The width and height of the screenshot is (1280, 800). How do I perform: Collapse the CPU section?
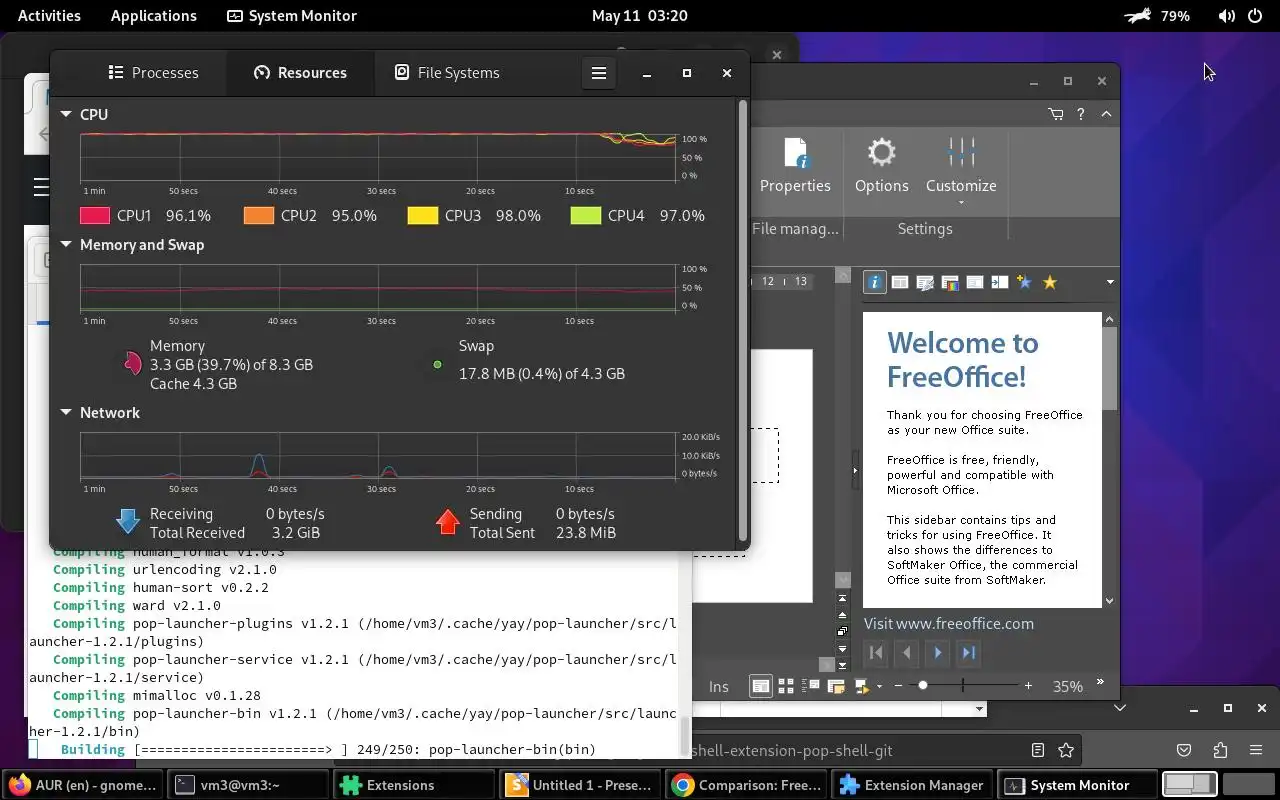pyautogui.click(x=66, y=115)
